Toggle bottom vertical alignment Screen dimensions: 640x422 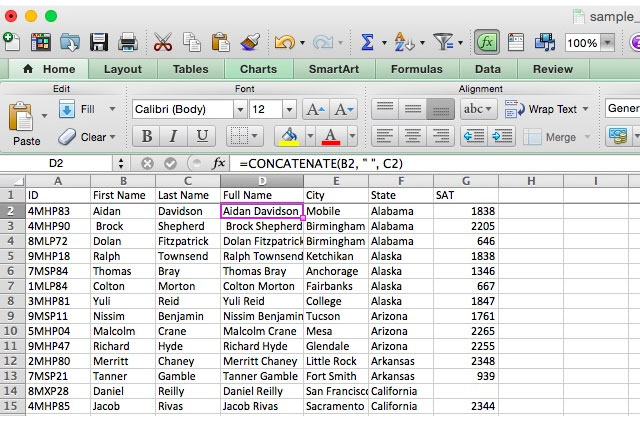(x=440, y=109)
